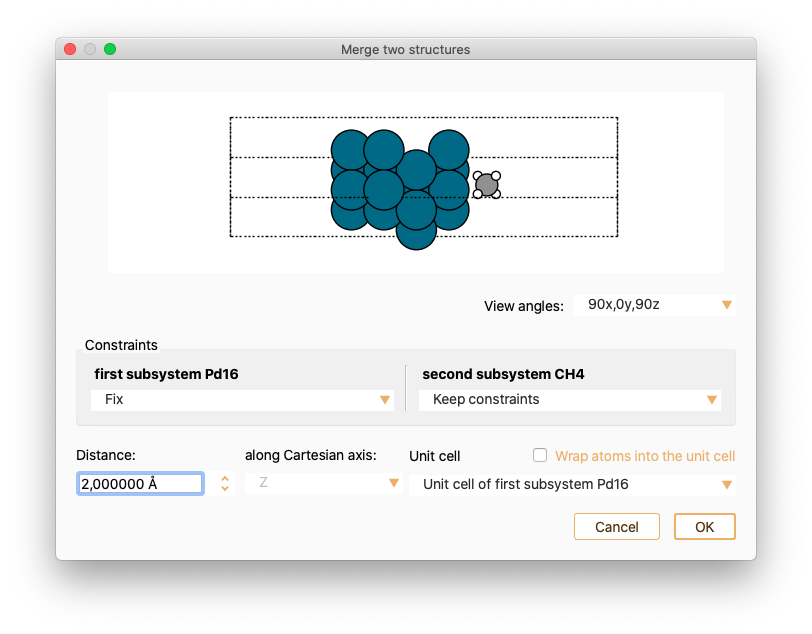Expand the Unit cell selection dropdown

tap(572, 485)
